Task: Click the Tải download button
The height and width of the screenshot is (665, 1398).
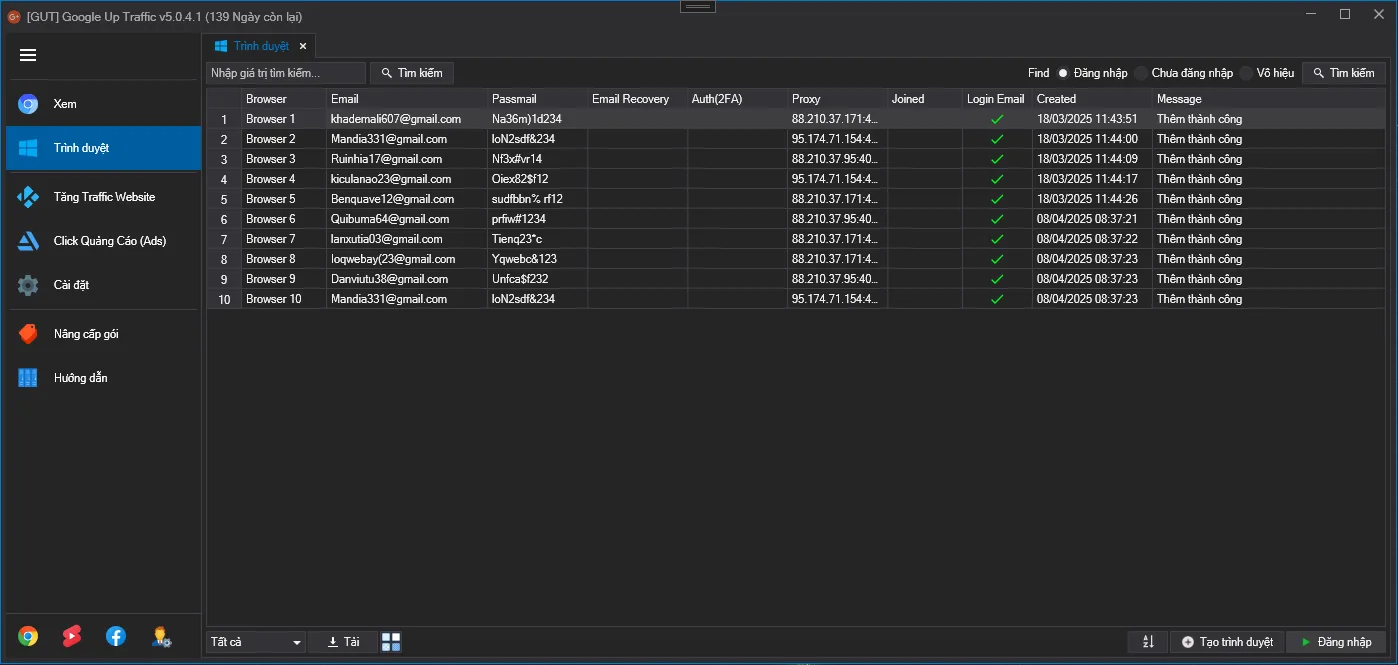Action: click(x=343, y=642)
